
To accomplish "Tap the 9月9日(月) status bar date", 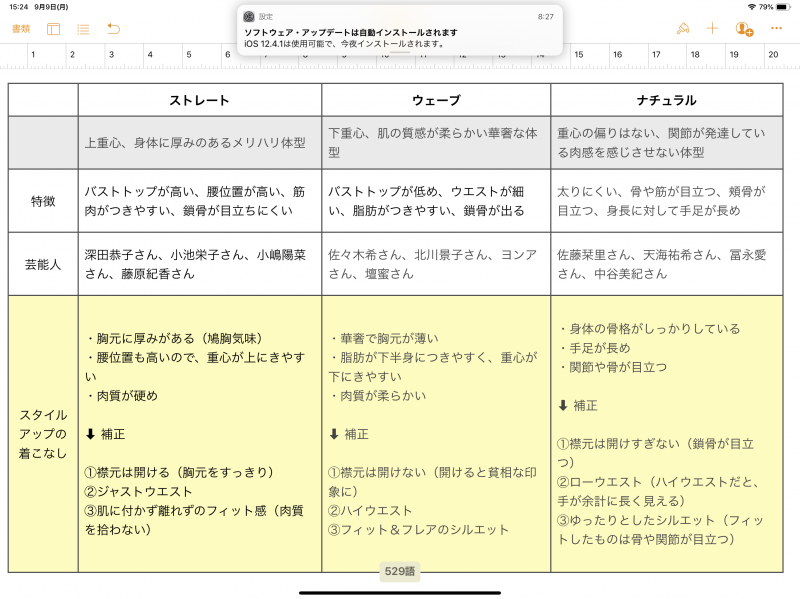I will click(x=52, y=7).
